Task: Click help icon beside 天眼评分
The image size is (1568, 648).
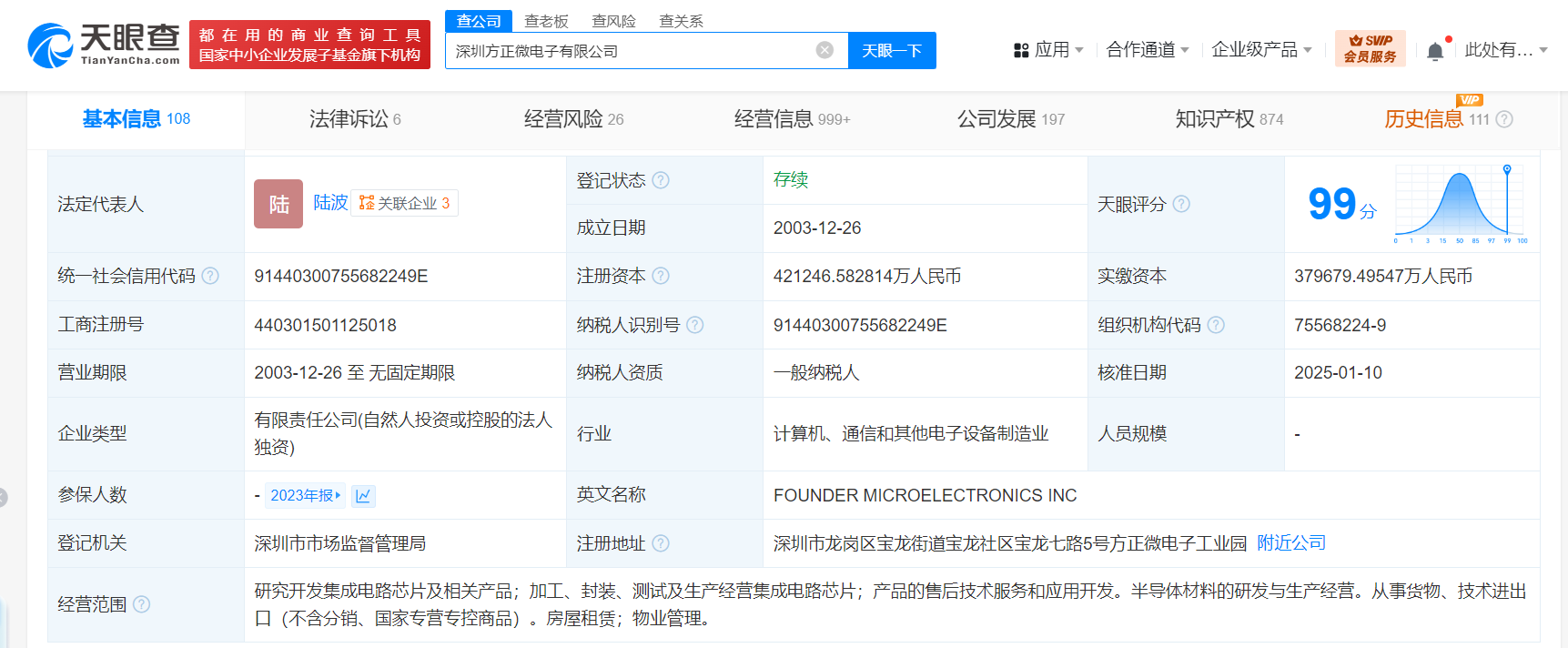Action: coord(1181,204)
